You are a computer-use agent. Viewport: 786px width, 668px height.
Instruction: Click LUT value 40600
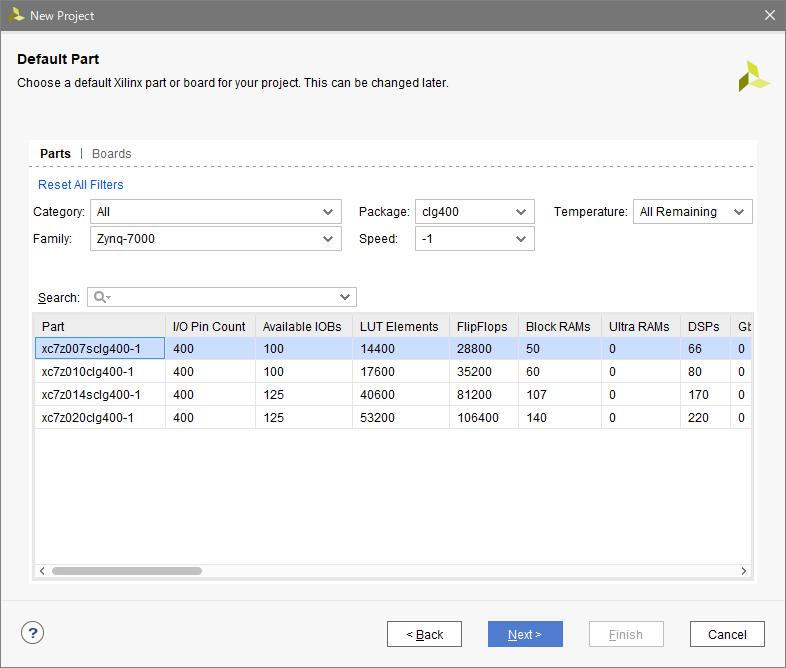[377, 394]
